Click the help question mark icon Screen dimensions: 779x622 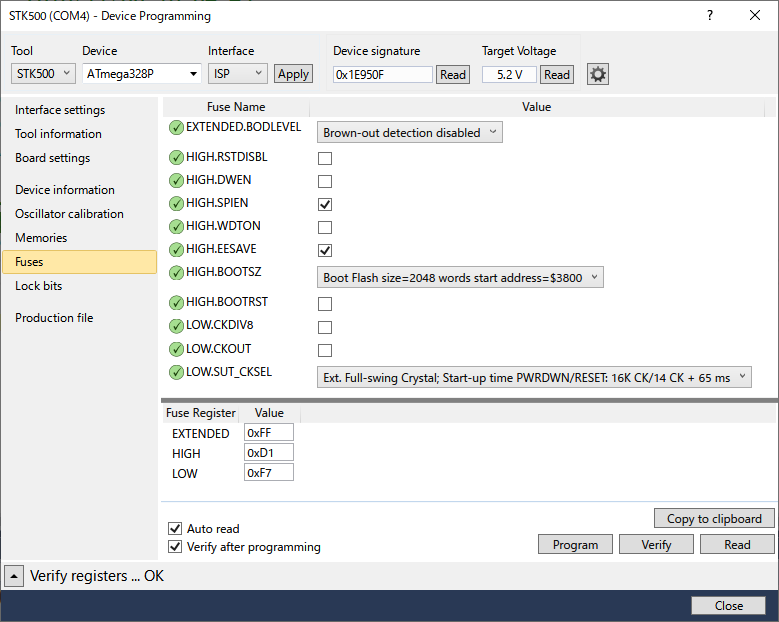click(710, 15)
